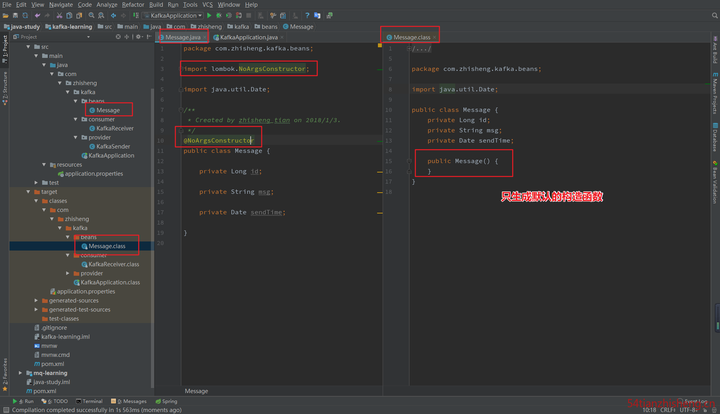Collapse the consumer package under src
Image resolution: width=720 pixels, height=414 pixels.
pyautogui.click(x=76, y=119)
